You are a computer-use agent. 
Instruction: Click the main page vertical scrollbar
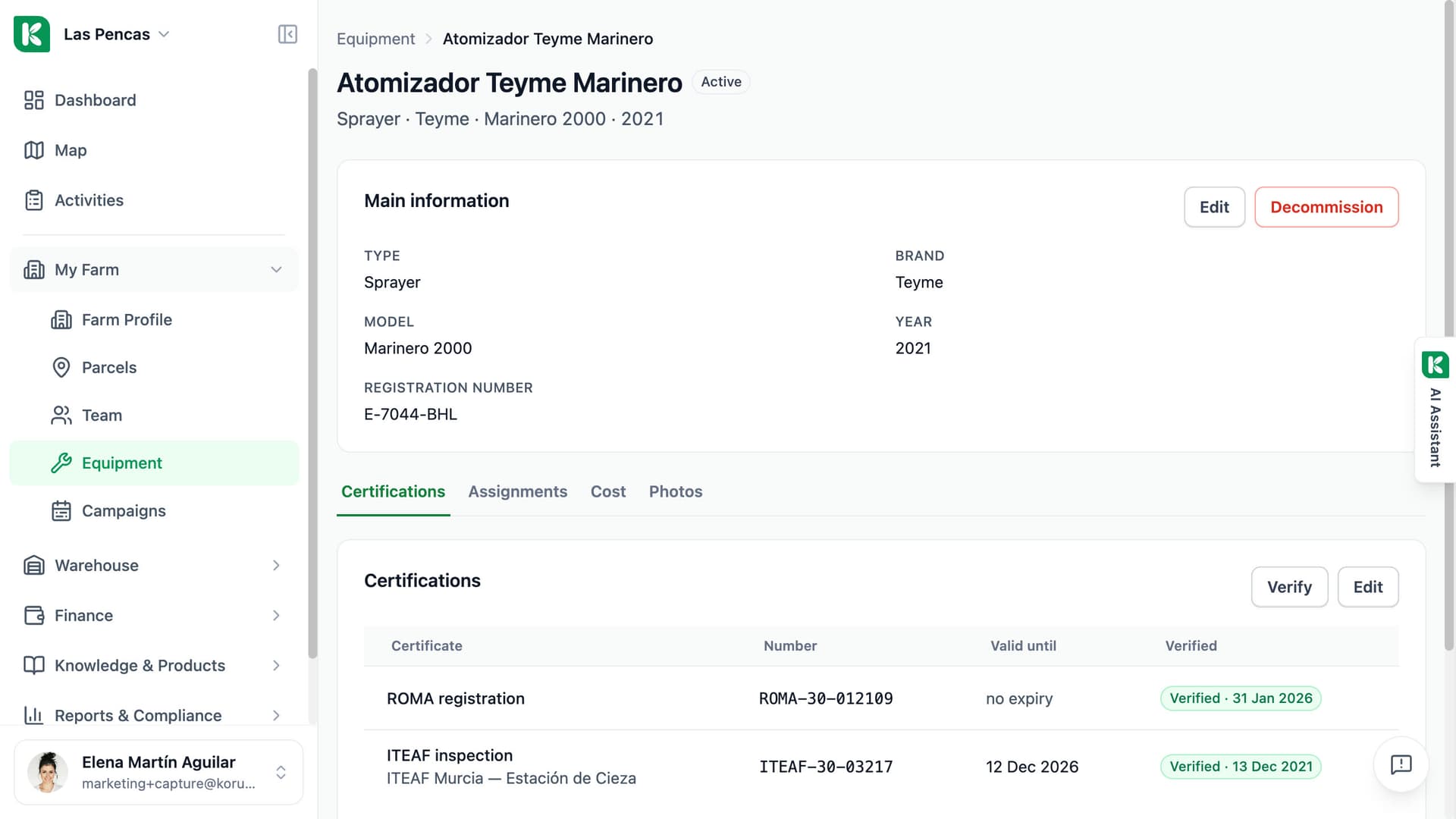(1449, 326)
